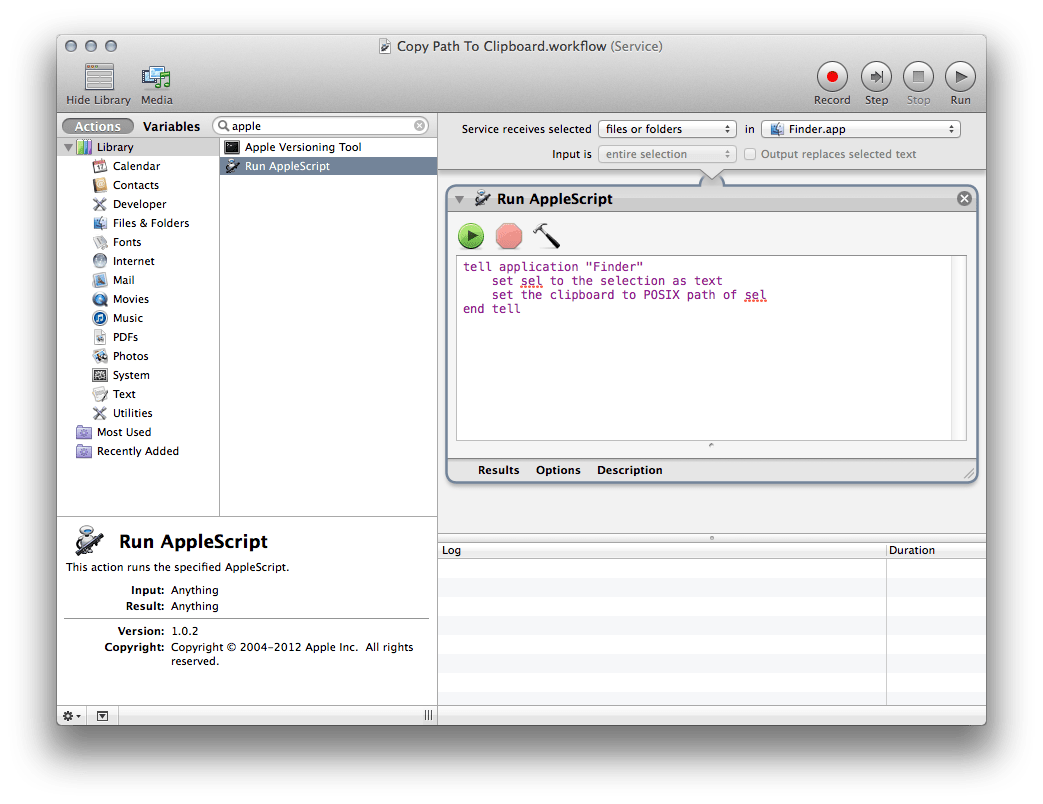The image size is (1043, 804).
Task: Select the Calendar library category
Action: [136, 166]
